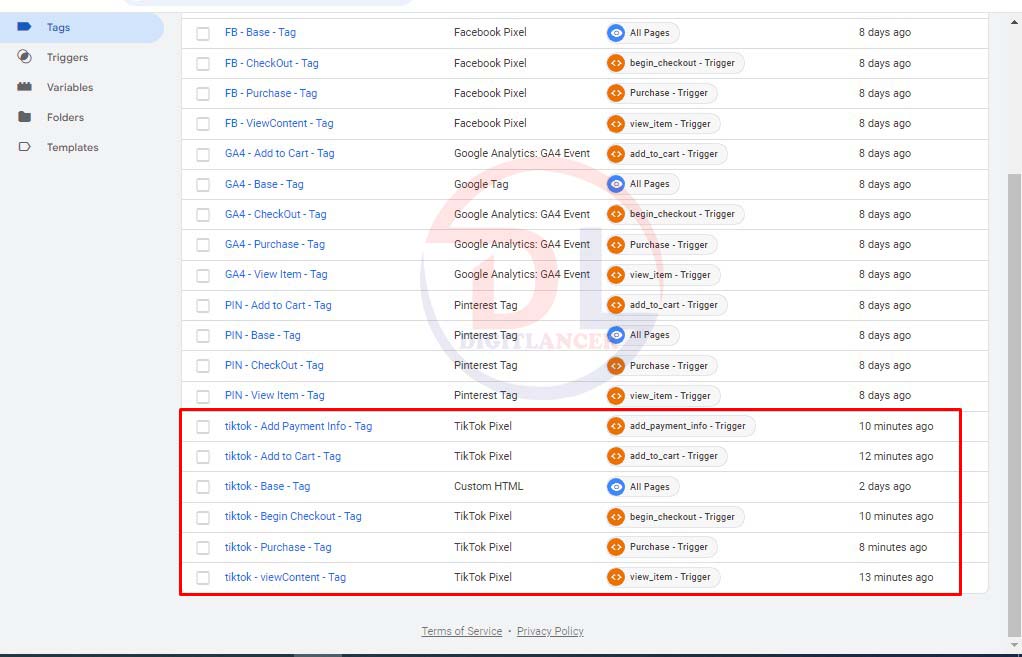Click TikTok Pixel type in tiktok - Purchase - Tag row
1022x657 pixels.
pos(483,547)
